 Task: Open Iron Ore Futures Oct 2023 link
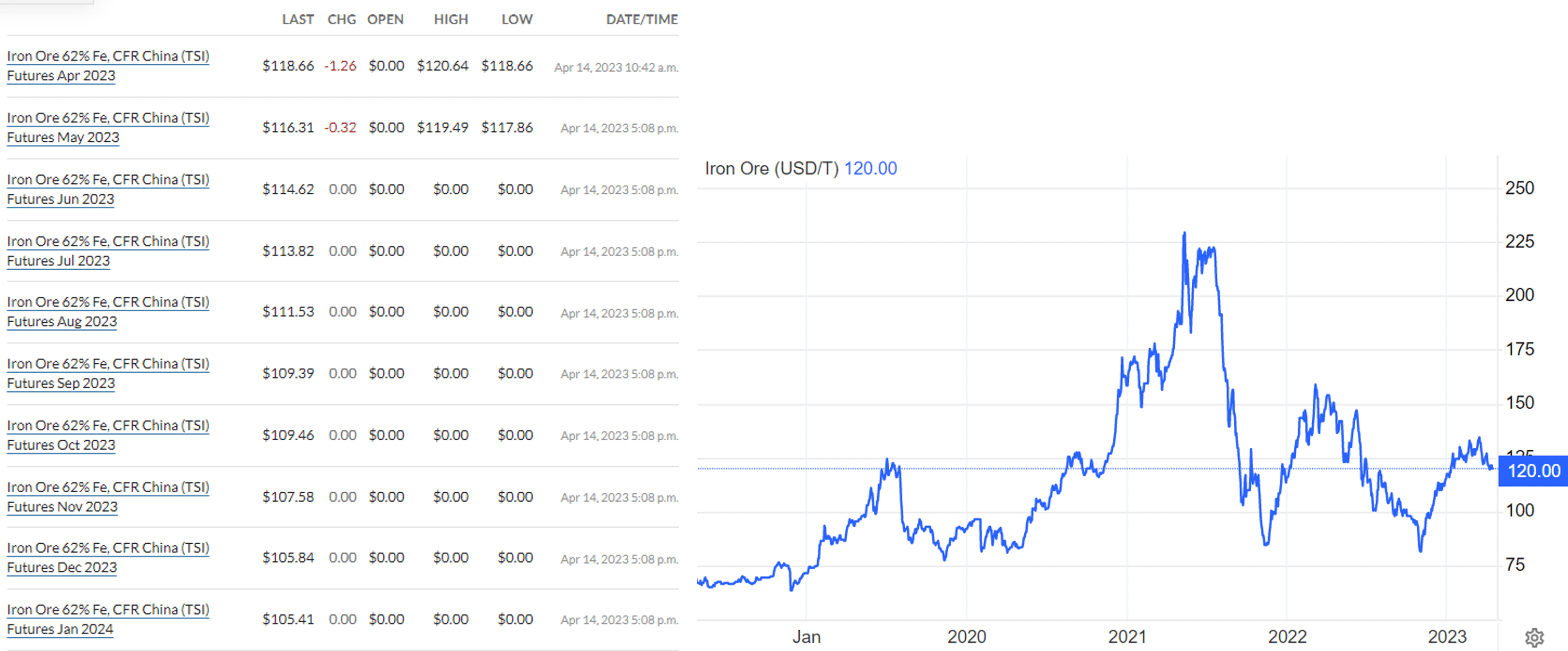pyautogui.click(x=108, y=435)
